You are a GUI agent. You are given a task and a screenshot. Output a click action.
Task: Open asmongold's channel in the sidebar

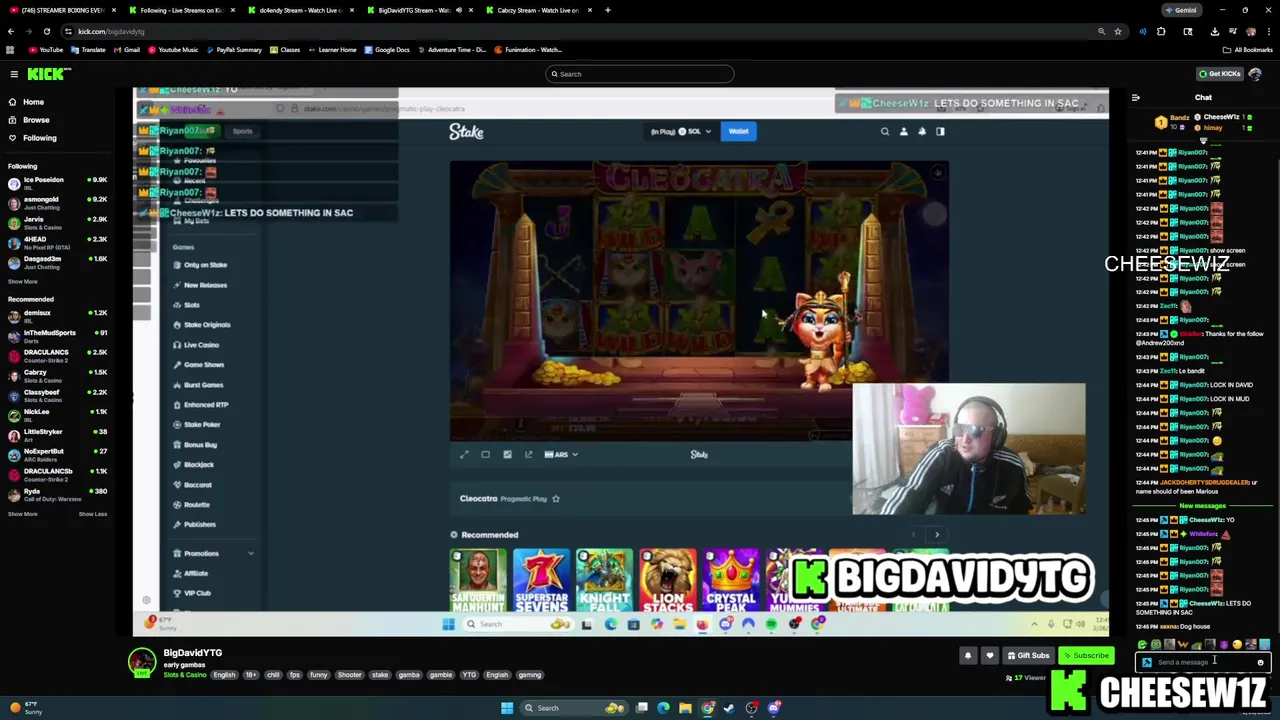pos(57,203)
